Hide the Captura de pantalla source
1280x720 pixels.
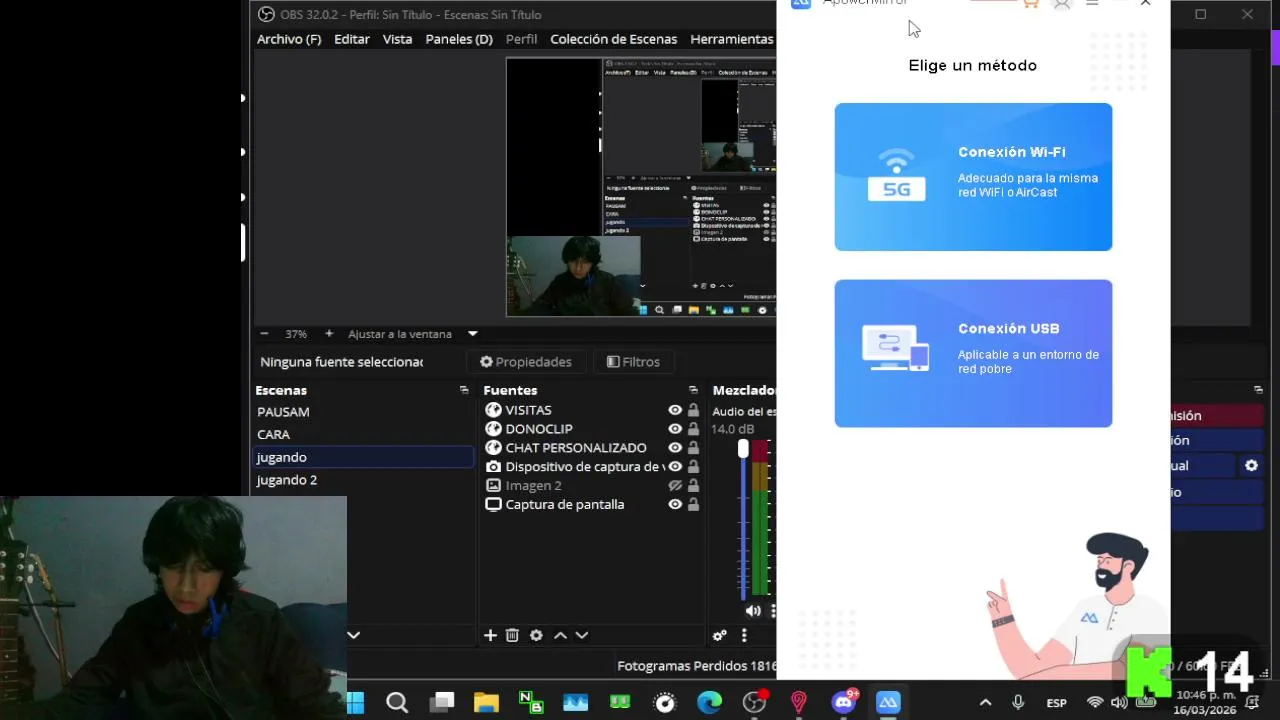(675, 504)
